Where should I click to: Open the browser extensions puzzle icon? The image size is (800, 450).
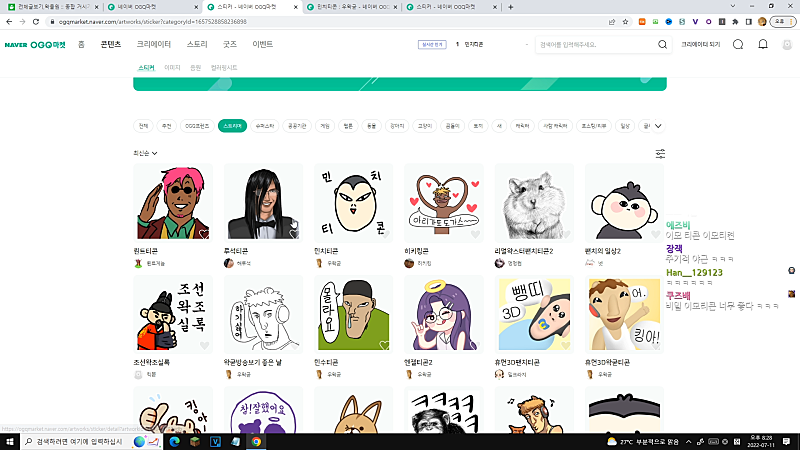(x=735, y=22)
